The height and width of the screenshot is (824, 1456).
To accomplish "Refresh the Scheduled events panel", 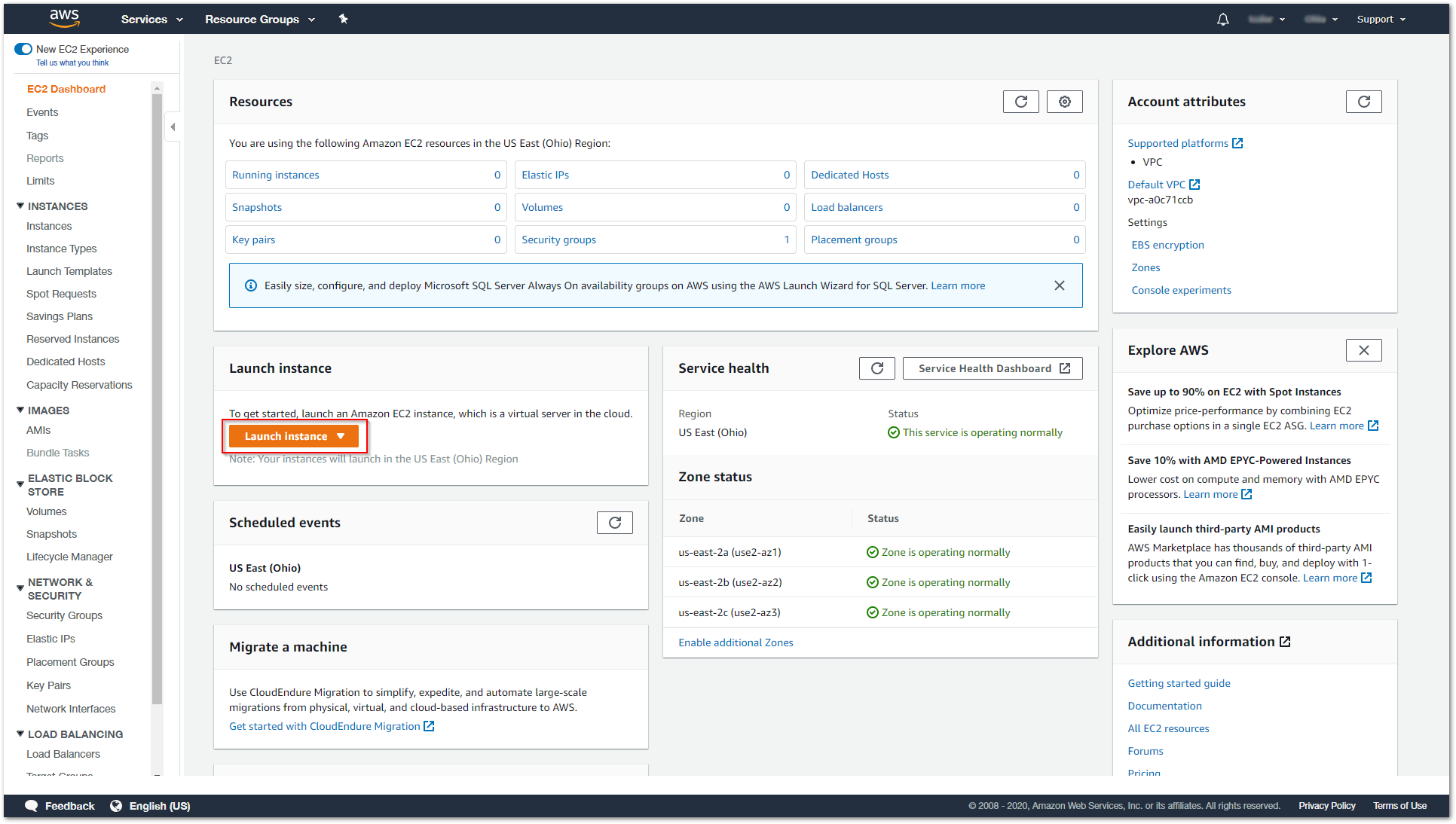I will [x=614, y=523].
